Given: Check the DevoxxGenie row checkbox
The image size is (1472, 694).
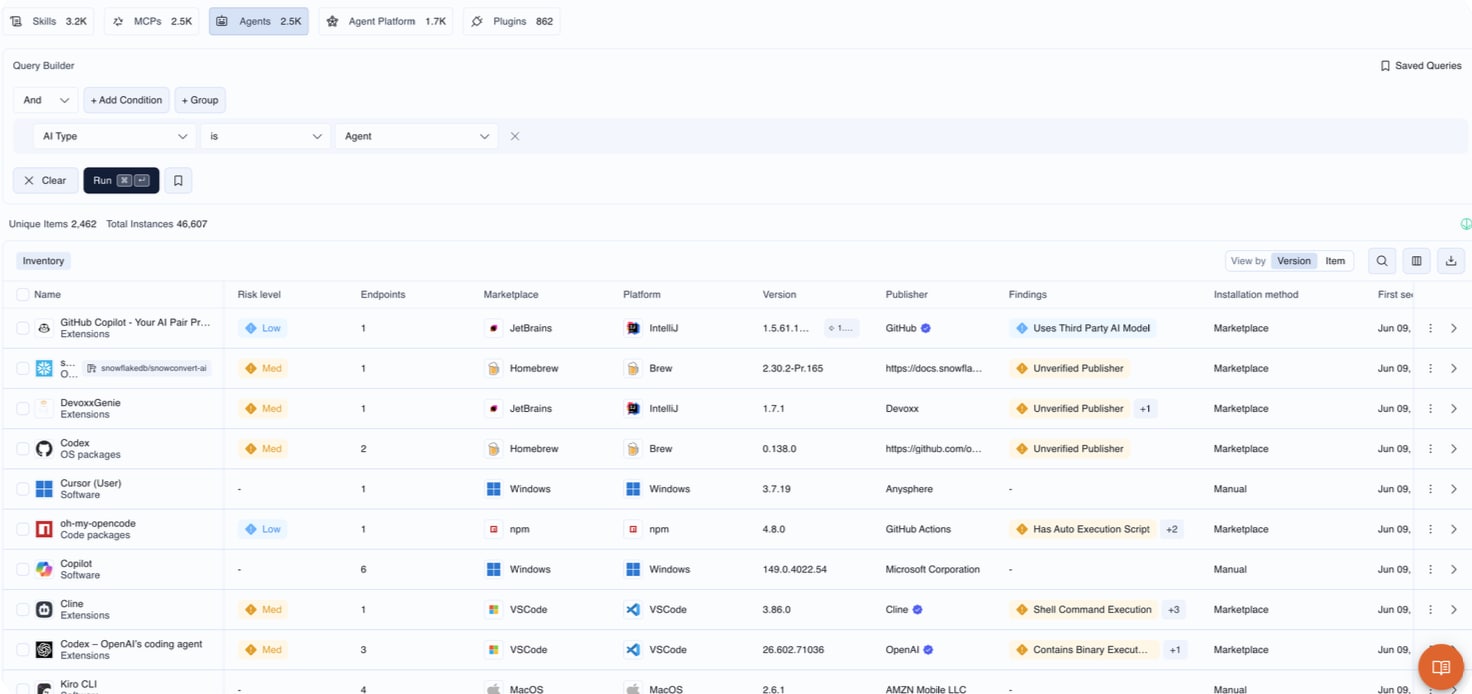Looking at the screenshot, I should coord(23,408).
